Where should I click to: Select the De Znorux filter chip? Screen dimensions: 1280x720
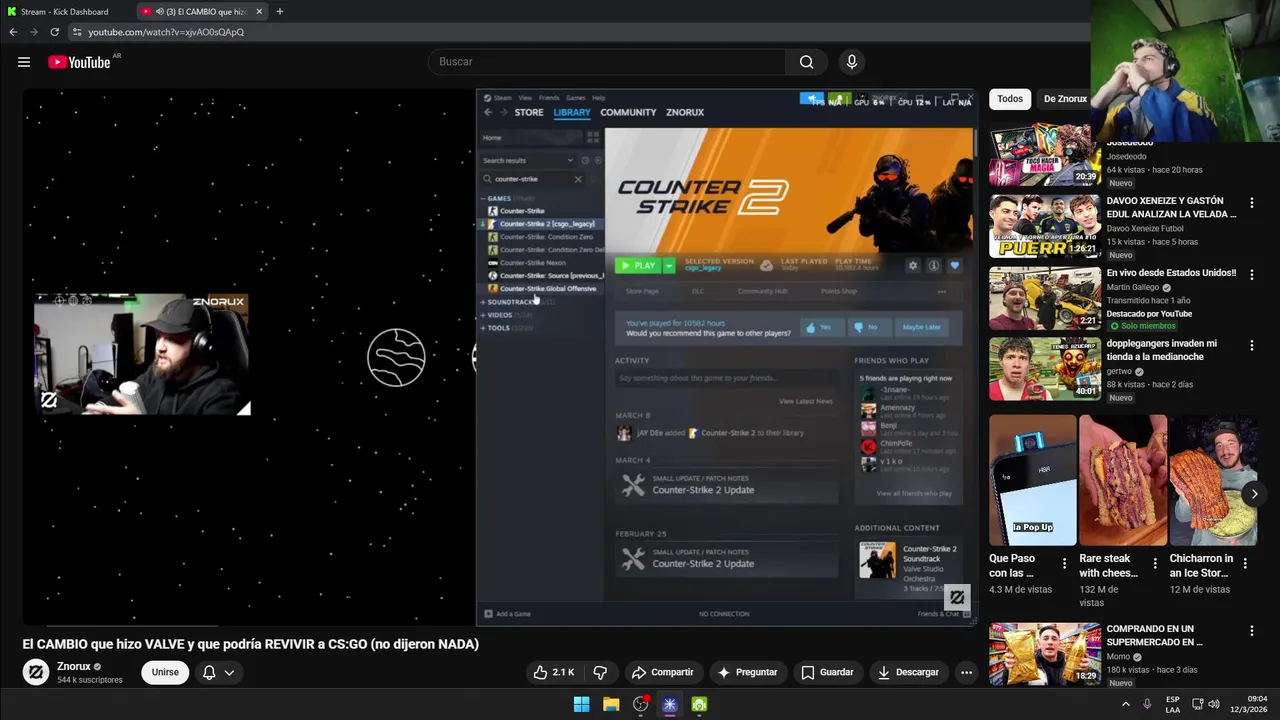[x=1065, y=99]
